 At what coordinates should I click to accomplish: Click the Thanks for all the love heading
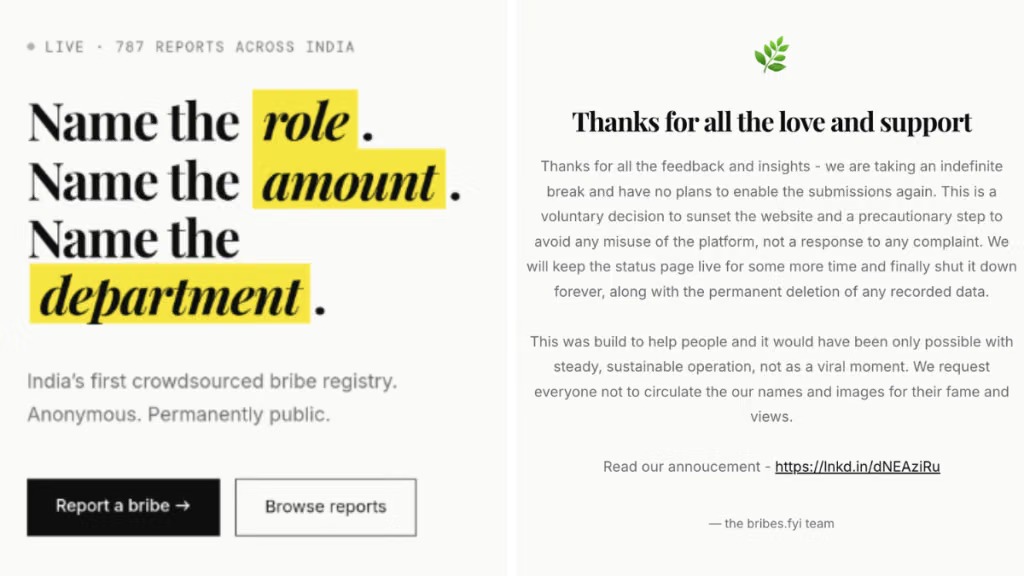point(772,122)
